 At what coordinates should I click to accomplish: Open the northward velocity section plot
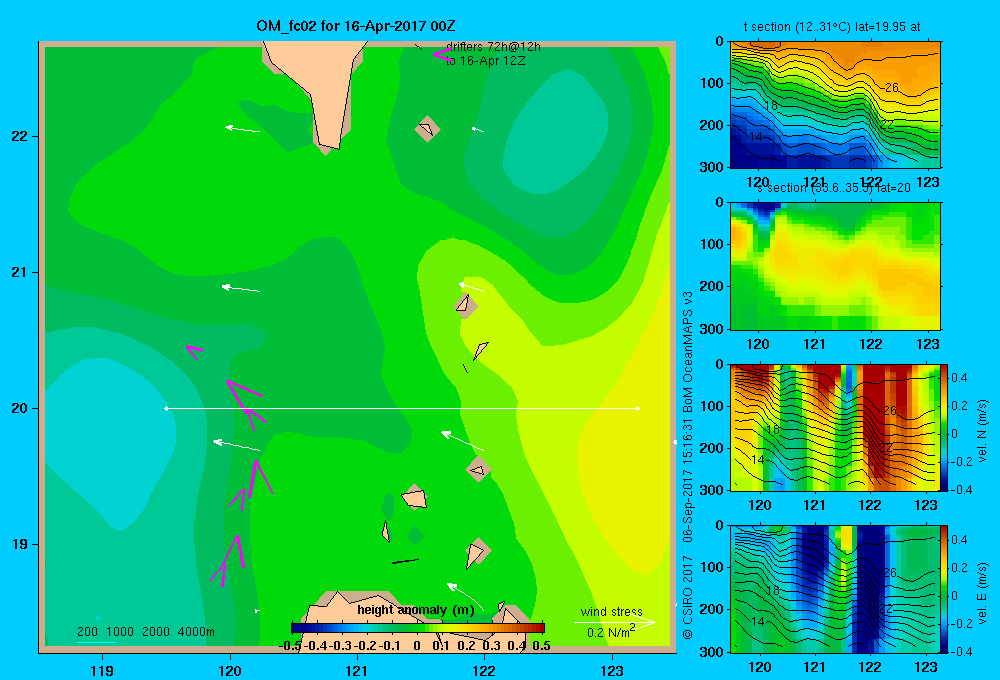(x=835, y=427)
